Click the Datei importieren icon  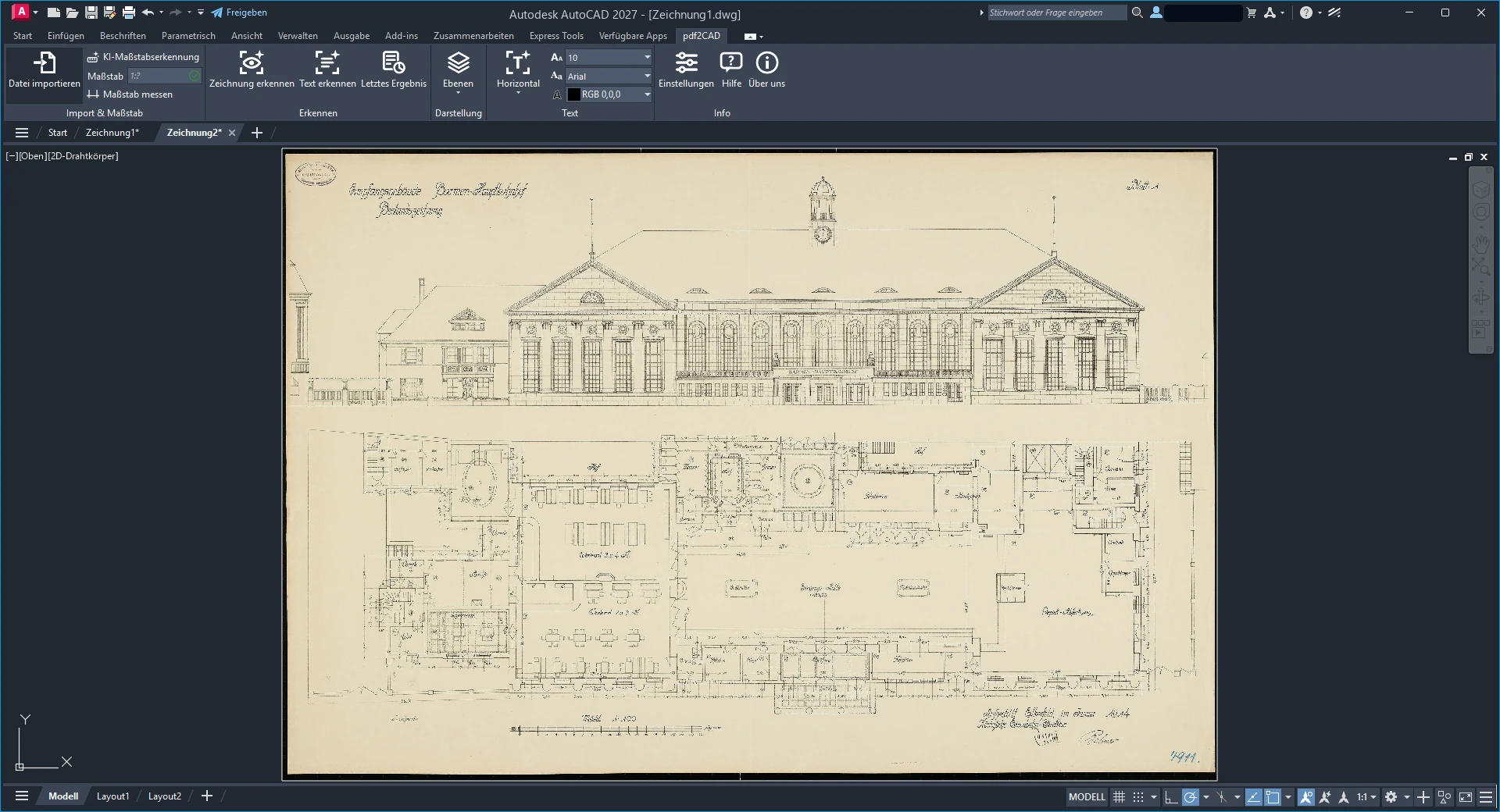[45, 62]
